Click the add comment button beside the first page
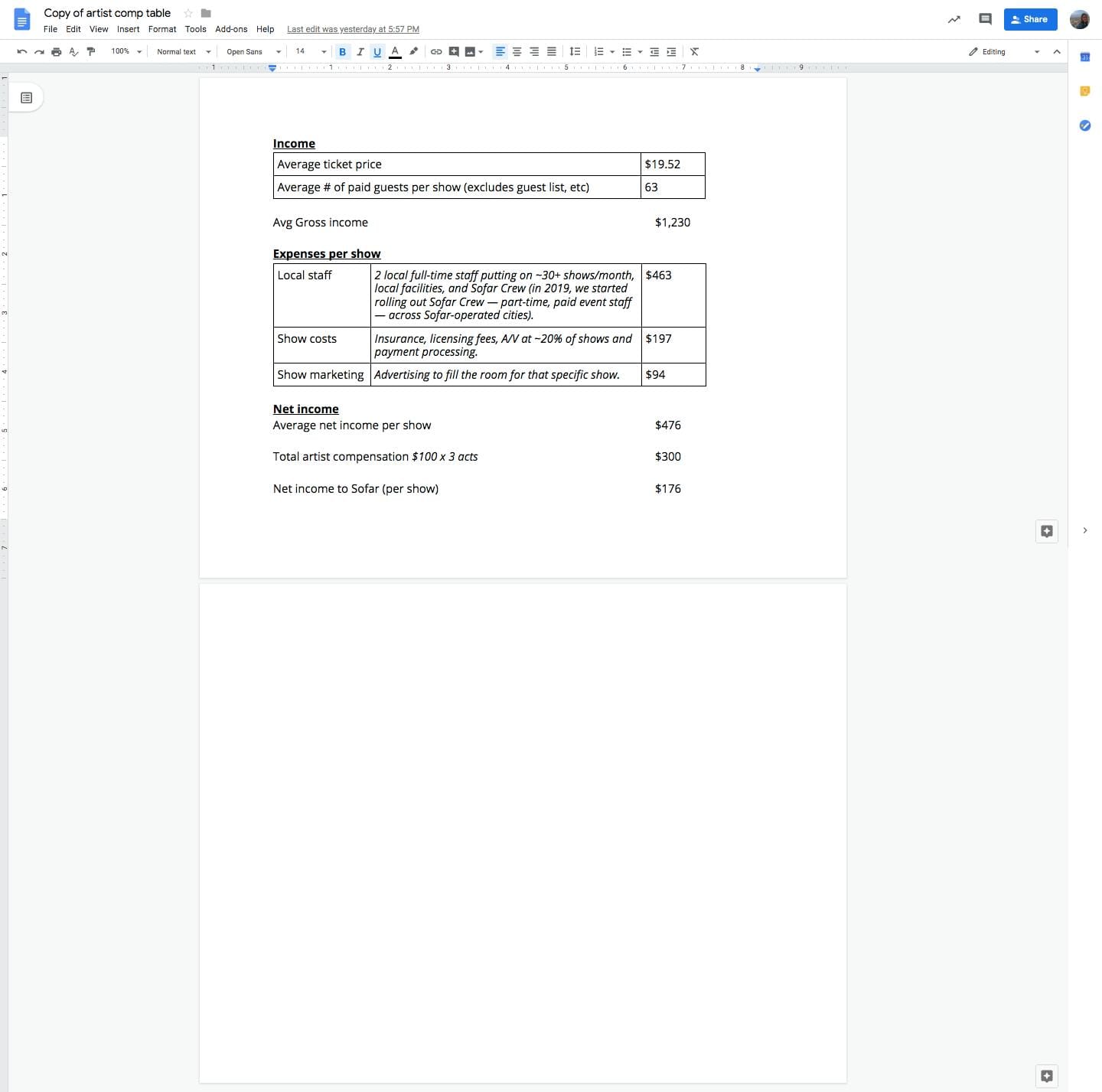This screenshot has width=1102, height=1092. click(1047, 531)
